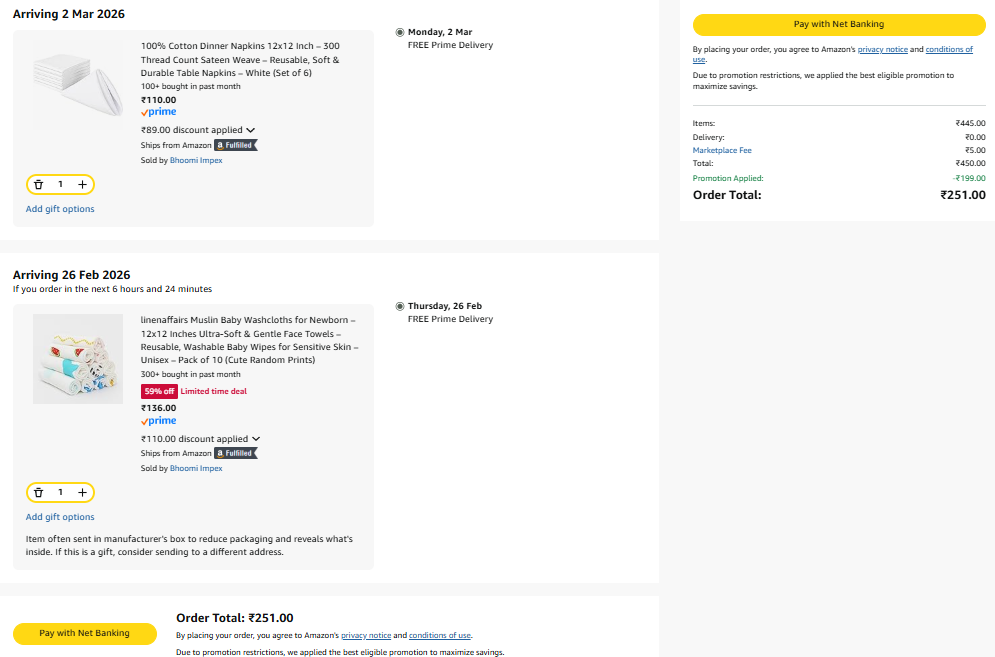
Task: Increase quantity of Cotton Dinner Napkins
Action: pos(82,184)
